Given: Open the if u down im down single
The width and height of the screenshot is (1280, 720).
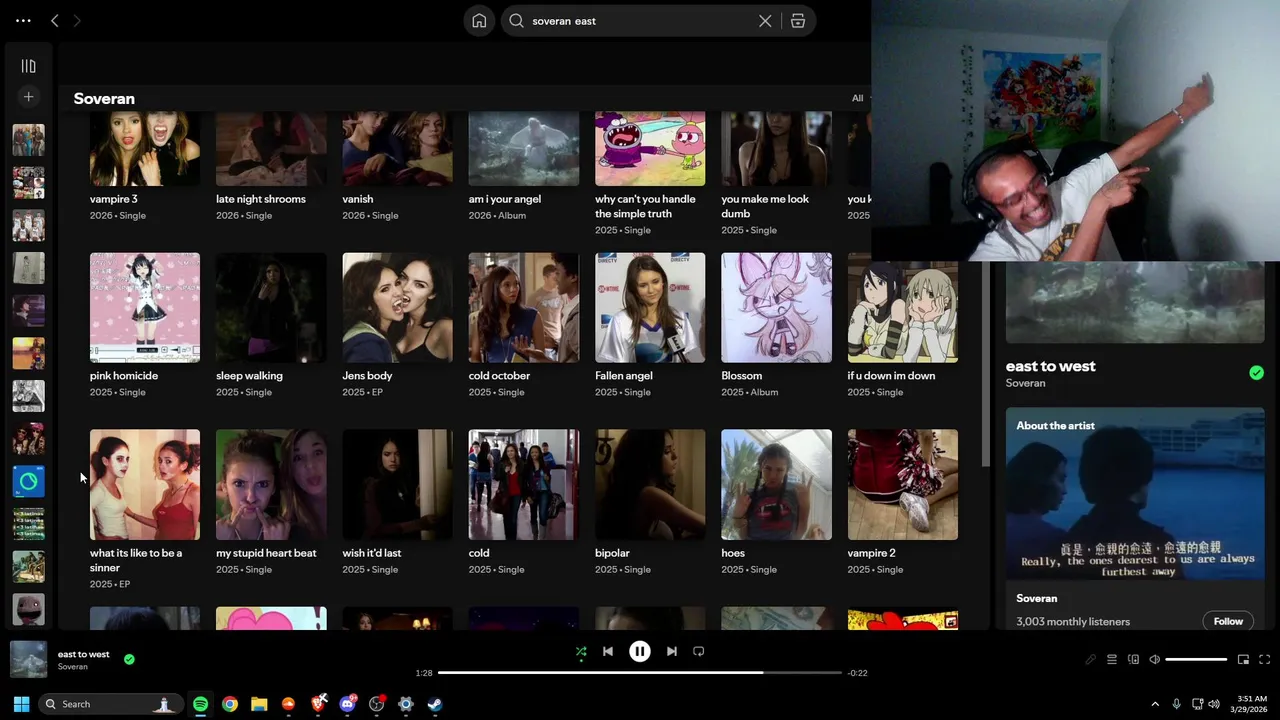Looking at the screenshot, I should (903, 325).
